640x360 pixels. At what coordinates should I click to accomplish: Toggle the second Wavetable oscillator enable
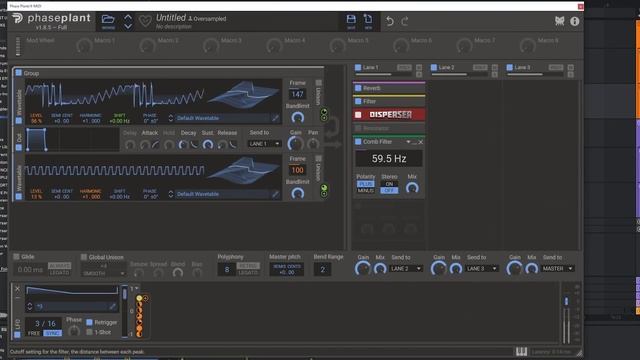pos(19,196)
